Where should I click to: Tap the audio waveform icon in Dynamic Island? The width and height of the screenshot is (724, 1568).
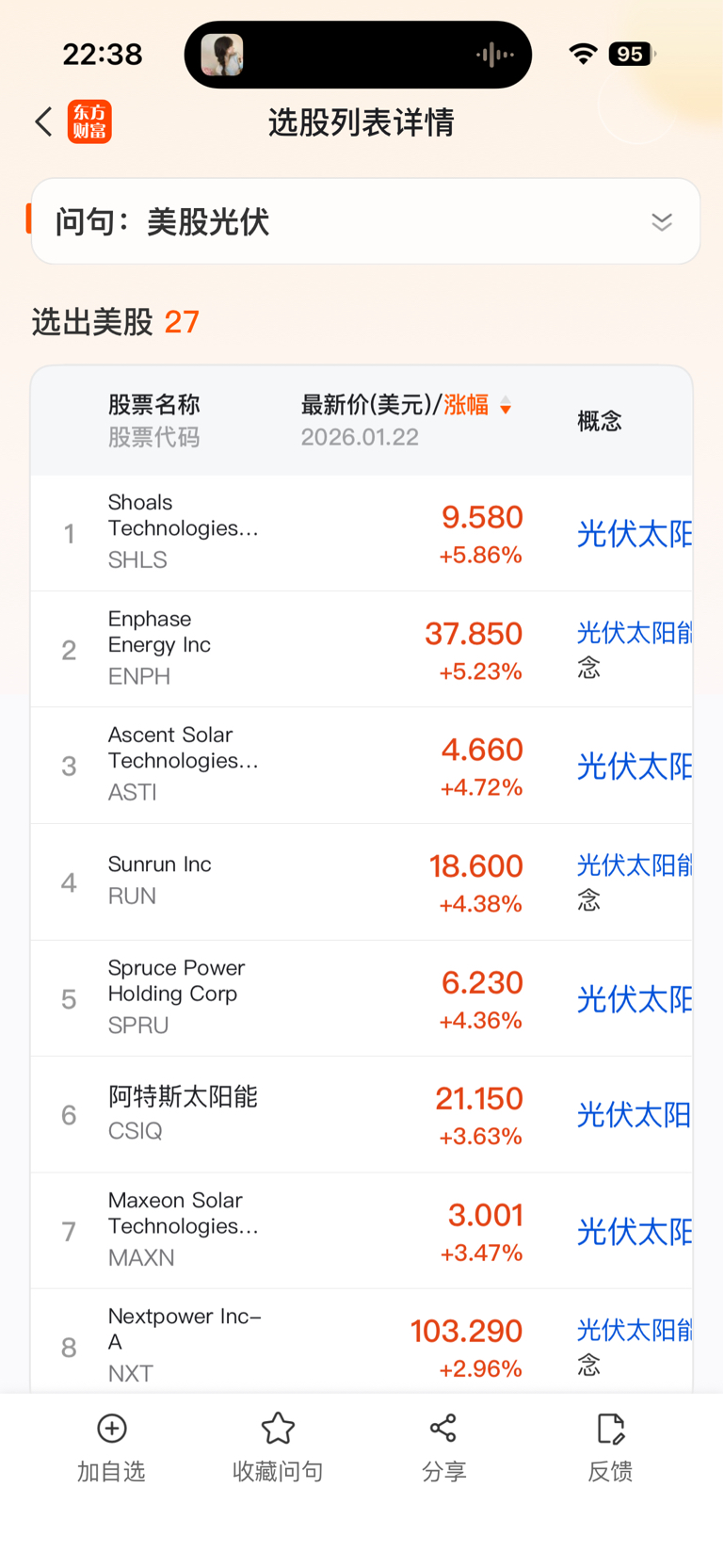pos(494,55)
